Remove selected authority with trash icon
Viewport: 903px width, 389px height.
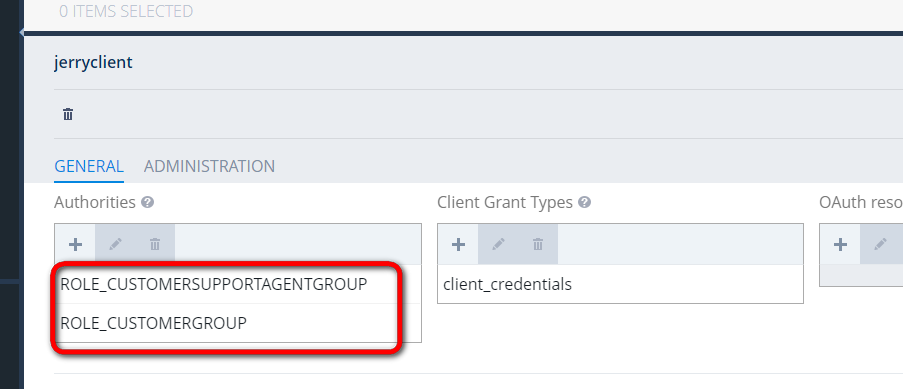coord(155,244)
